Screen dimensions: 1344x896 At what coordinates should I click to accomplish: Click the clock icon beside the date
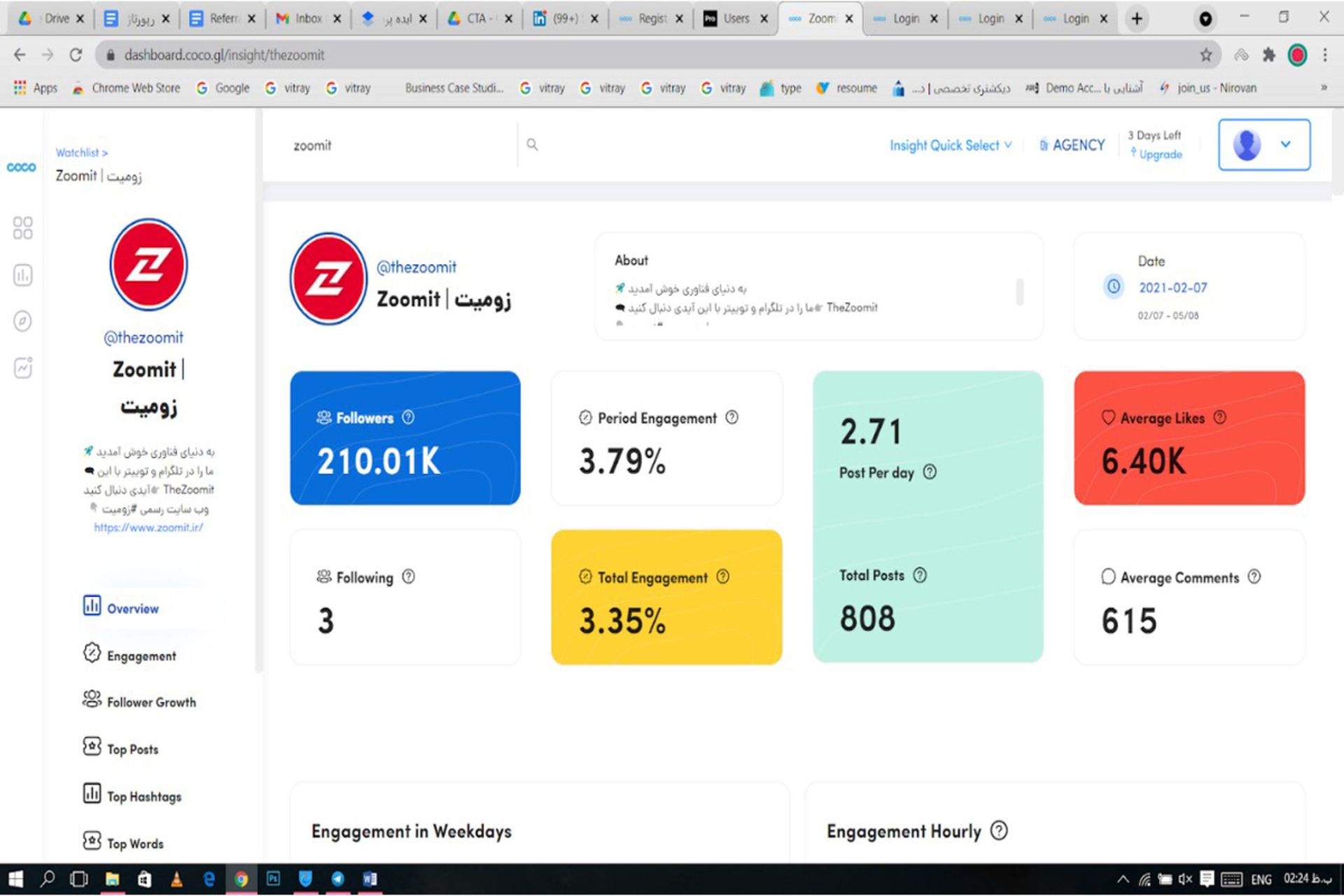(1113, 286)
